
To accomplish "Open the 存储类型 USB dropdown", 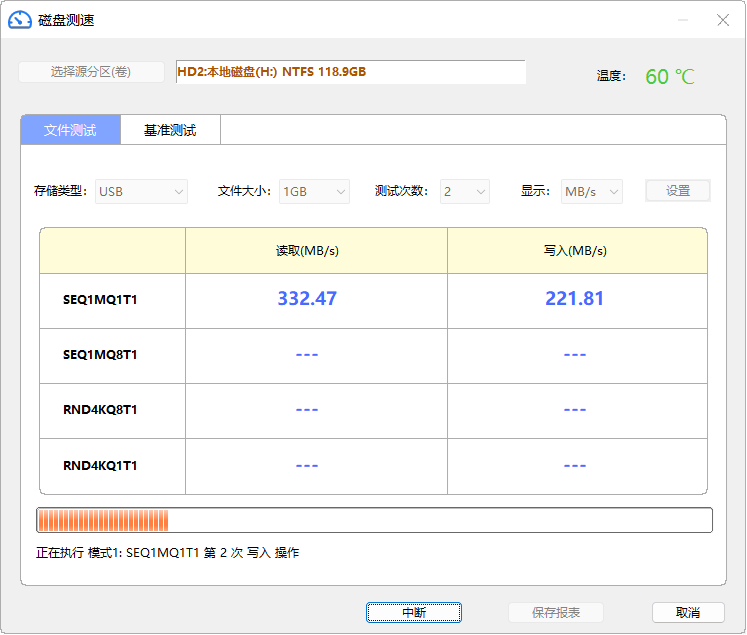I will (x=141, y=192).
